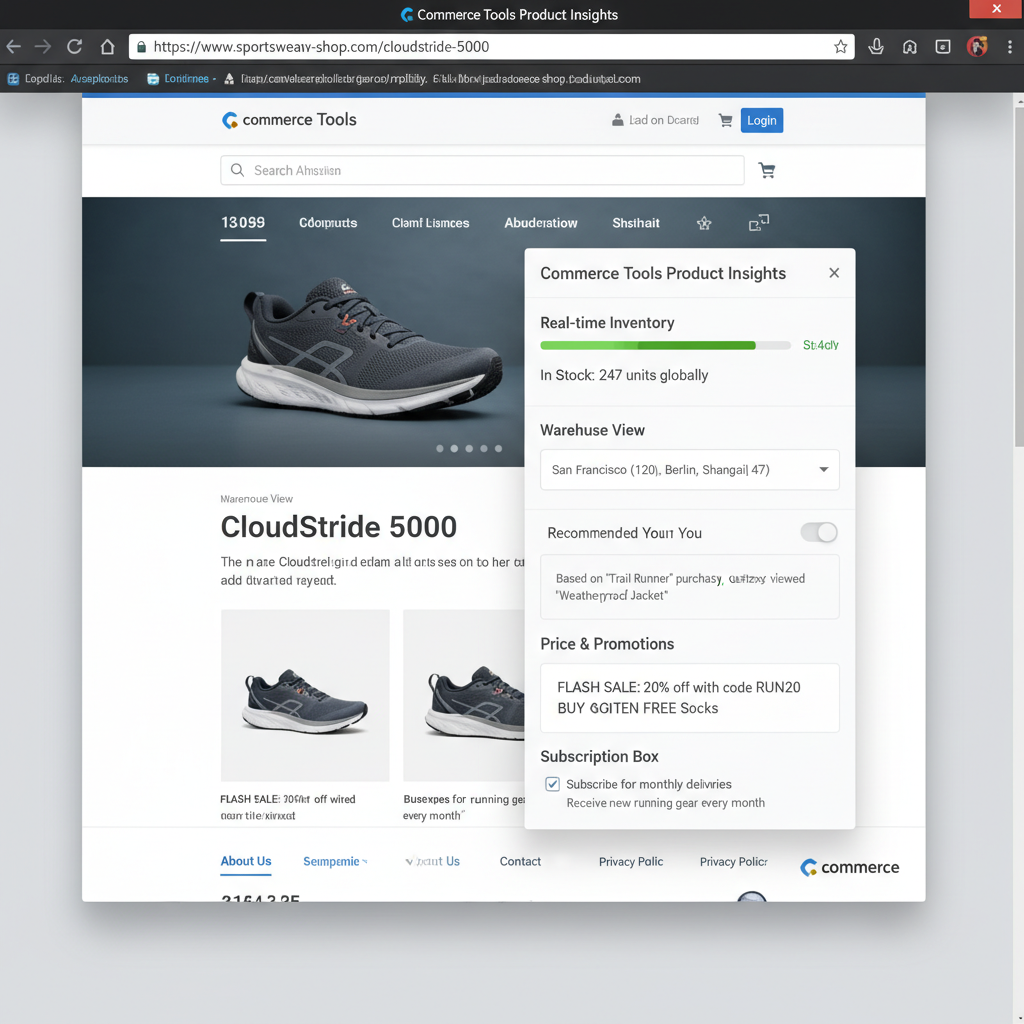This screenshot has height=1024, width=1024.
Task: Go forward with the browser forward arrow
Action: point(42,46)
